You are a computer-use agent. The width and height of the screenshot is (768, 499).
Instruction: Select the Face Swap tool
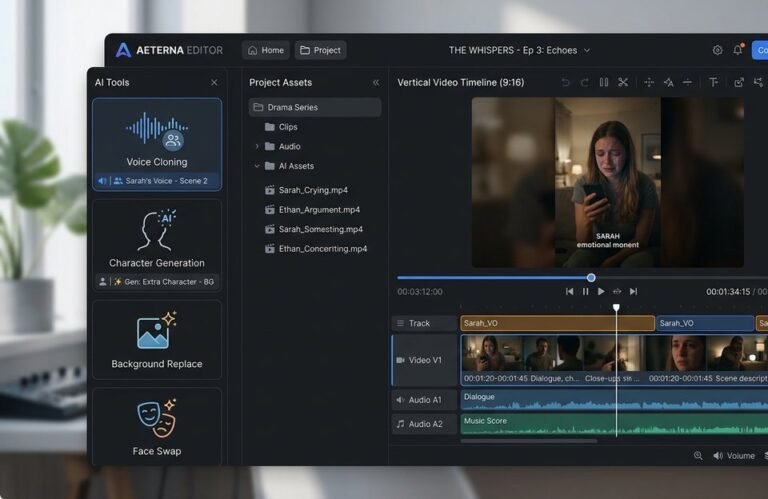pyautogui.click(x=157, y=426)
